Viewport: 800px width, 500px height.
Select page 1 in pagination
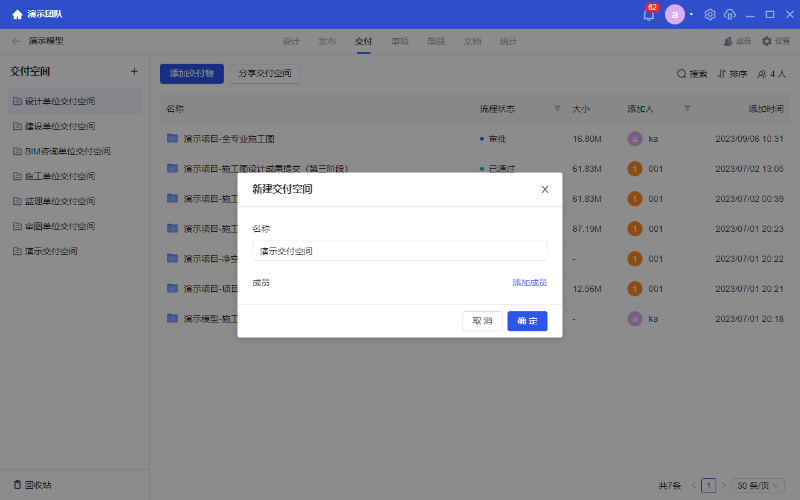click(708, 485)
